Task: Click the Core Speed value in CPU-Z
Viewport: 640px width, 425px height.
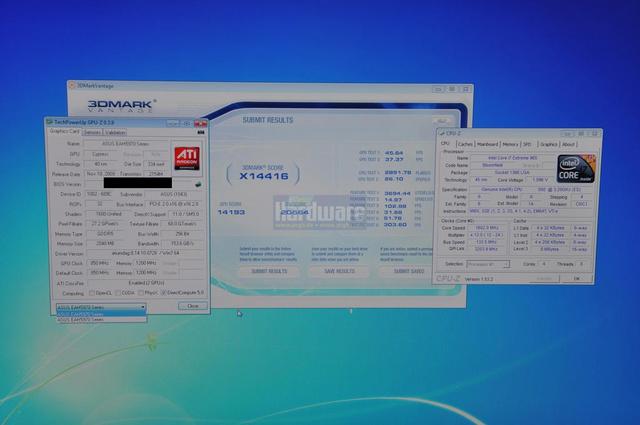Action: [487, 228]
